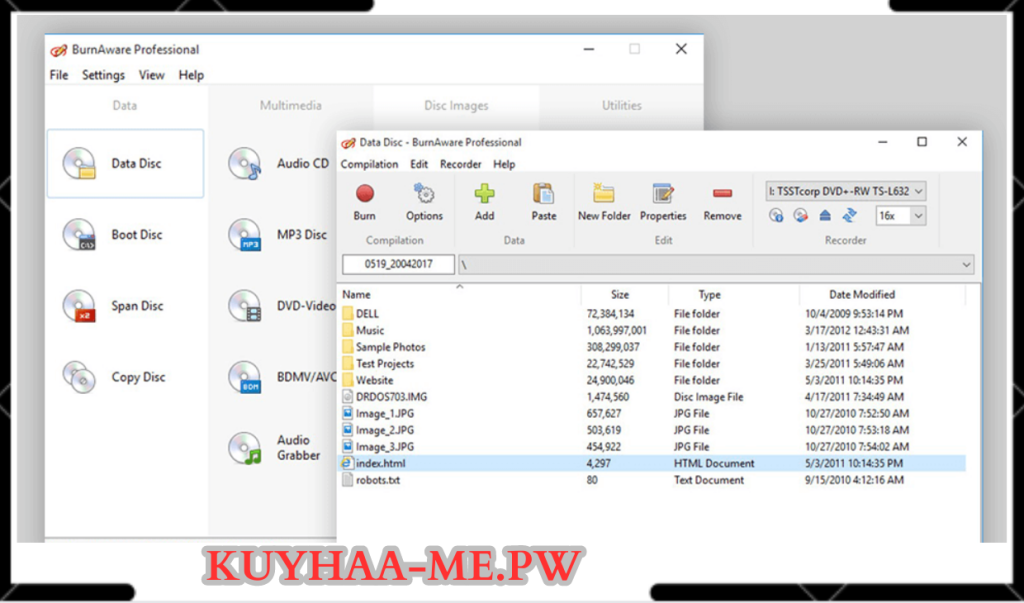
Task: Select Boot Disc in main window
Action: coord(125,235)
